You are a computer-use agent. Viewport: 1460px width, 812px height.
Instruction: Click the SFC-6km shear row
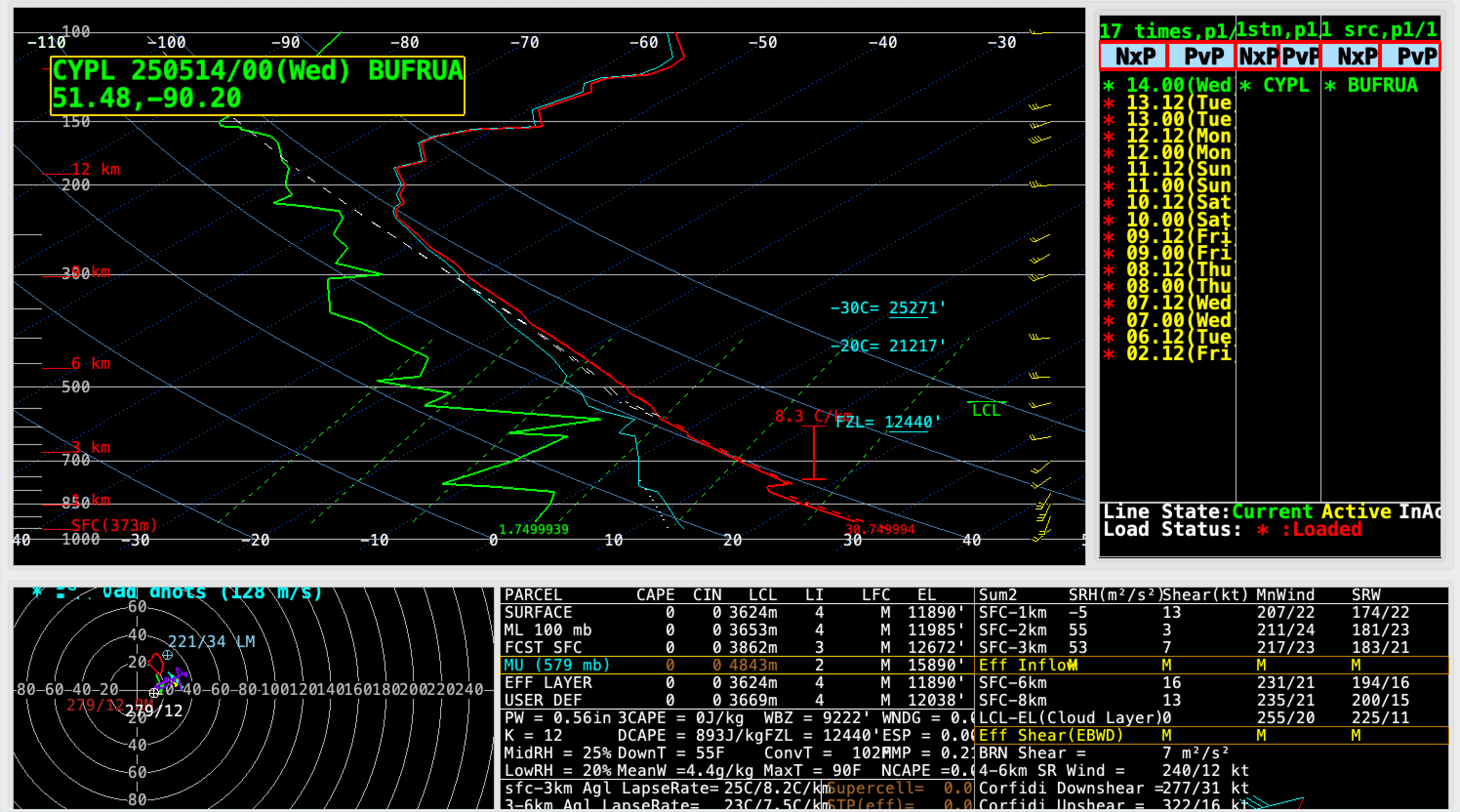point(1211,683)
